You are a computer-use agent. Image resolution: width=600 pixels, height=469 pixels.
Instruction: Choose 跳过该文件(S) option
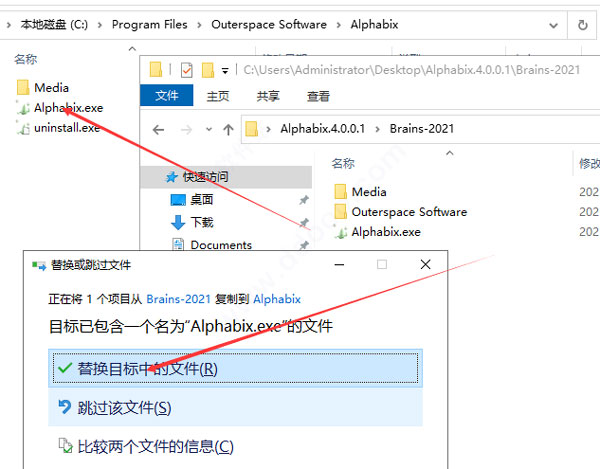point(235,407)
